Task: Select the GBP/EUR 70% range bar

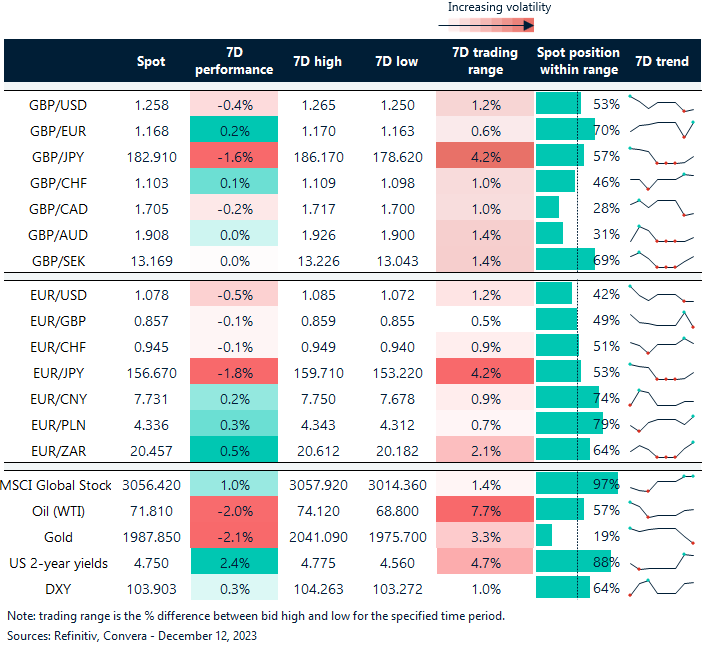Action: (x=565, y=129)
